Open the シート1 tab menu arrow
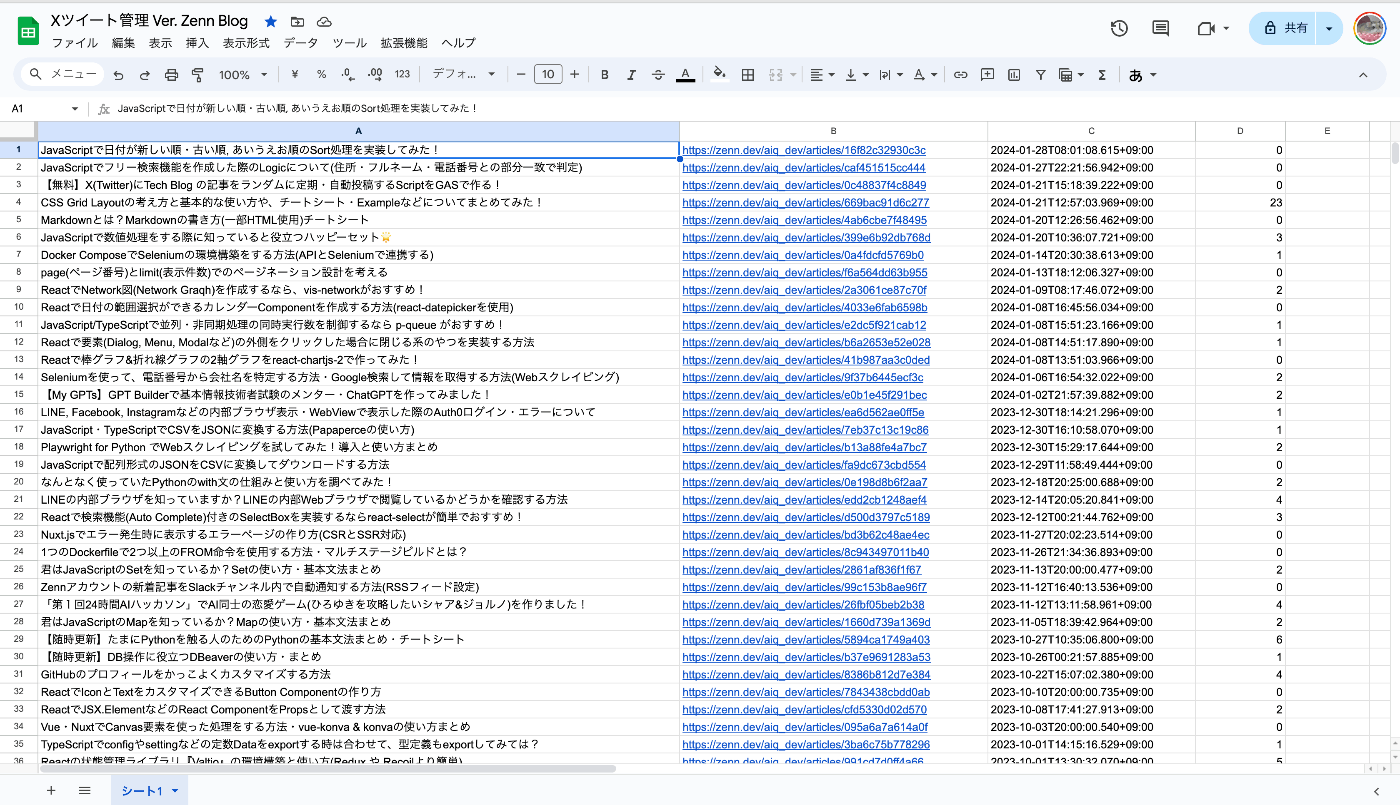Screen dimensions: 1400x805 click(176, 791)
